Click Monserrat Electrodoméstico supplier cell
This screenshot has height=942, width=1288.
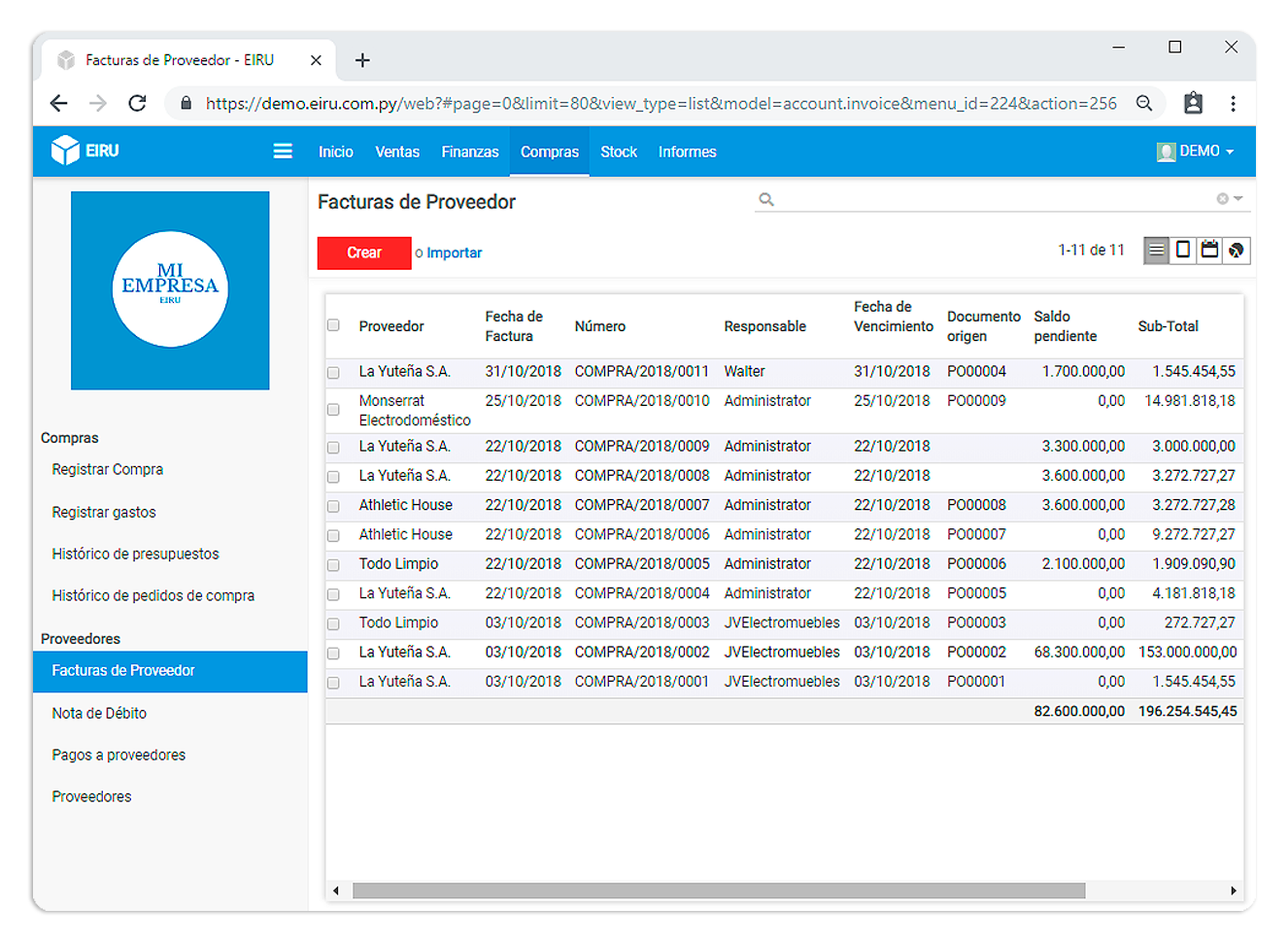415,411
